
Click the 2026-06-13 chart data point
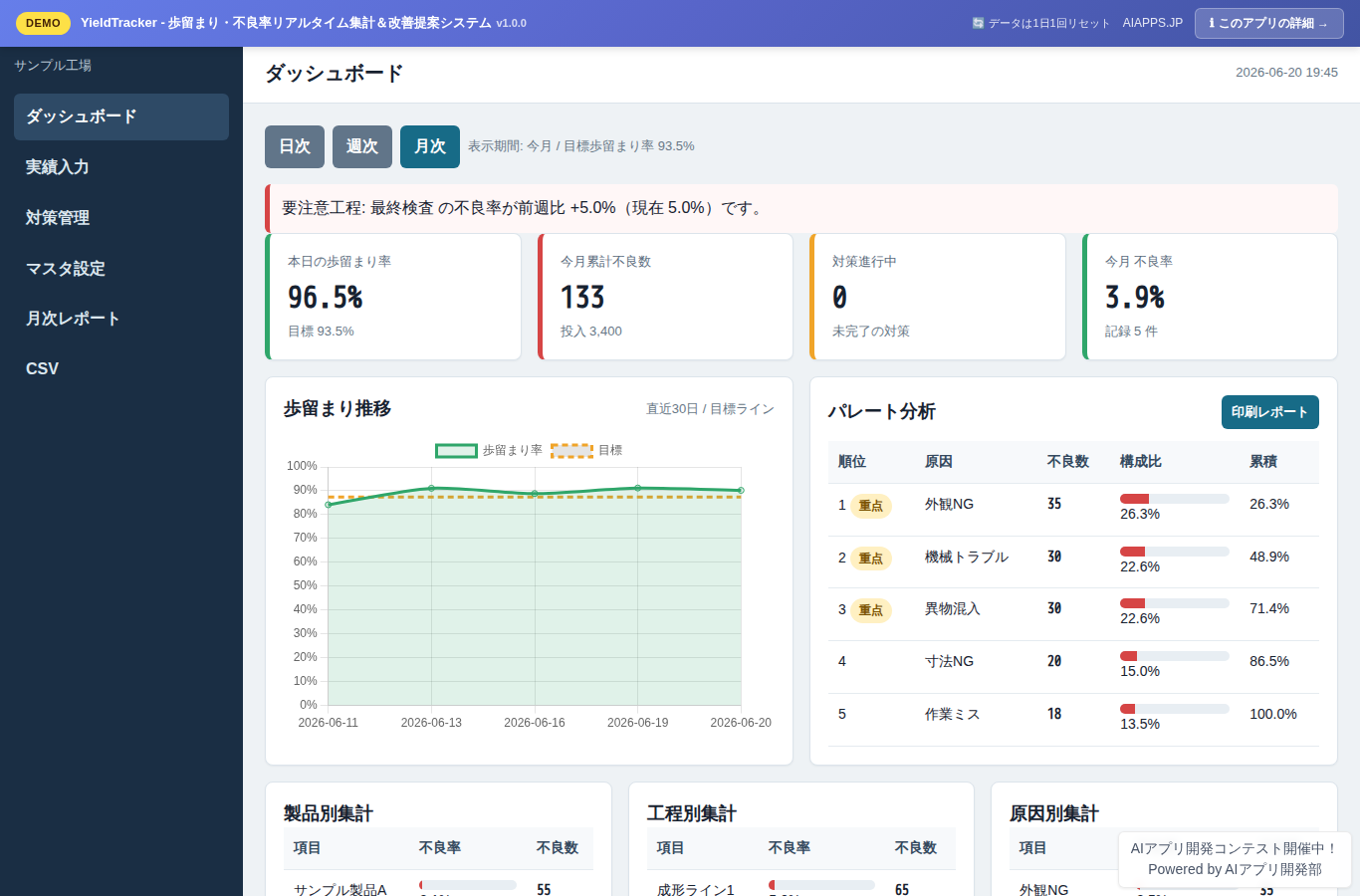431,488
